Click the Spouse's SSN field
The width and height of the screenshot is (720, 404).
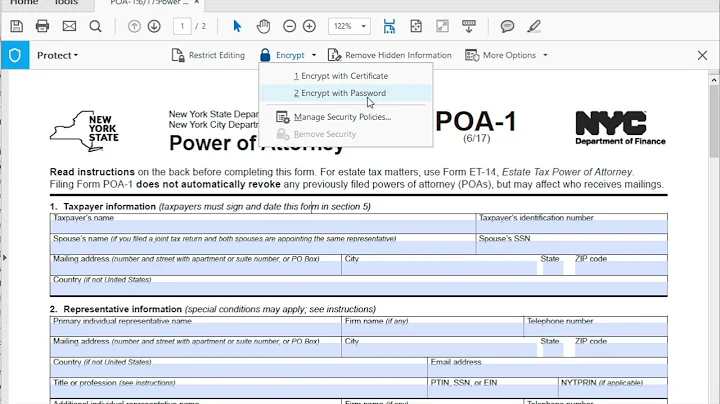pyautogui.click(x=572, y=247)
